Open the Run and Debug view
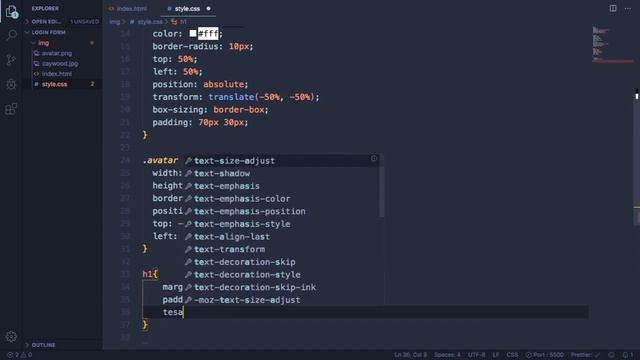The height and width of the screenshot is (360, 640). click(x=11, y=84)
